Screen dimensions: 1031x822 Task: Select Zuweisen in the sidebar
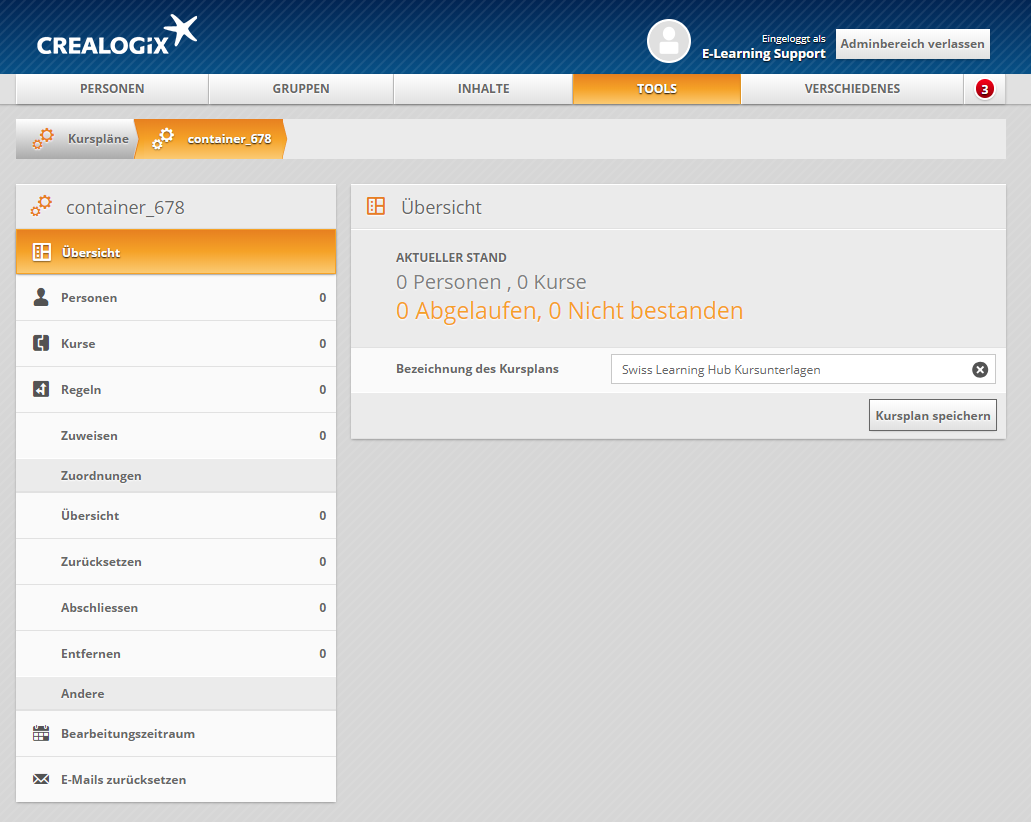coord(89,436)
